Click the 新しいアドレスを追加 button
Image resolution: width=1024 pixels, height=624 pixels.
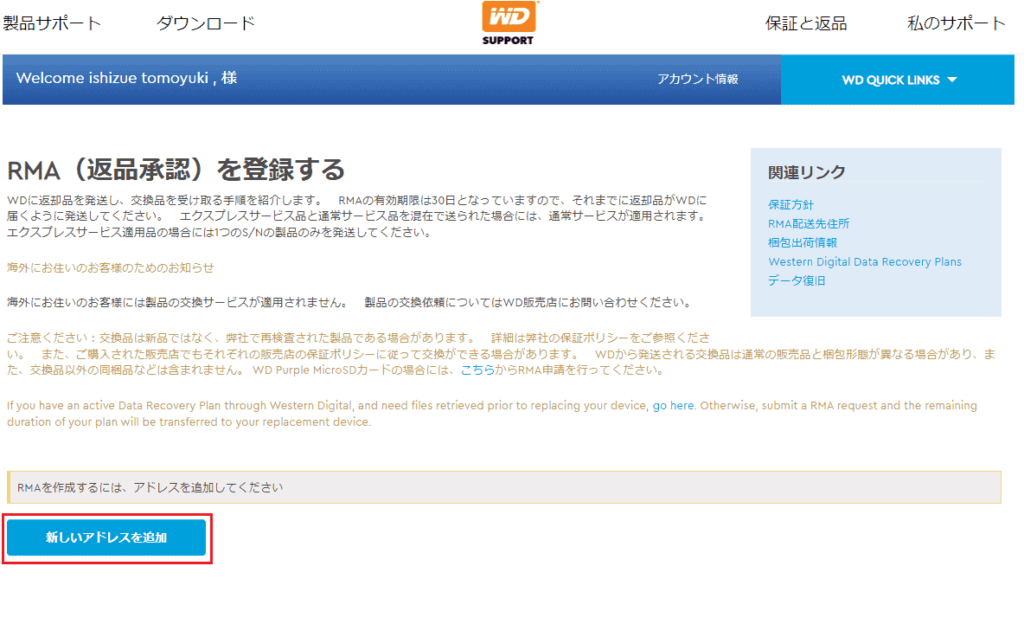(106, 538)
